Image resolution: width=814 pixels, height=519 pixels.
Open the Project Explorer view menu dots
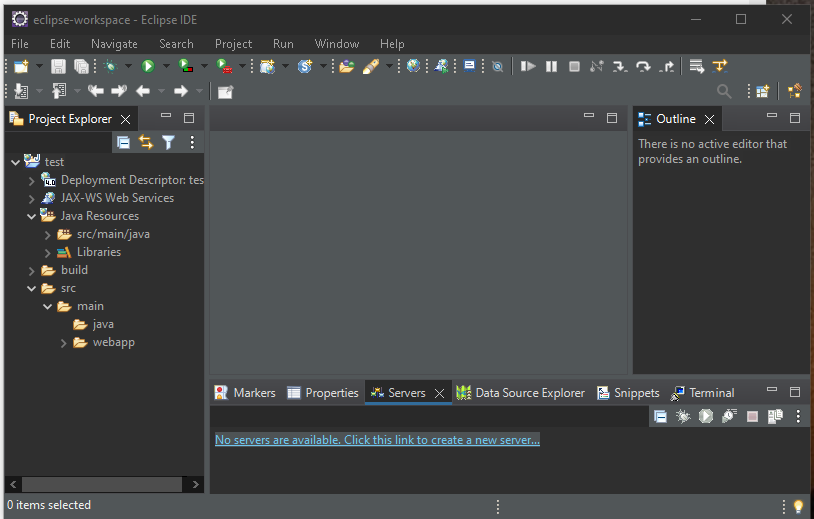pos(192,142)
